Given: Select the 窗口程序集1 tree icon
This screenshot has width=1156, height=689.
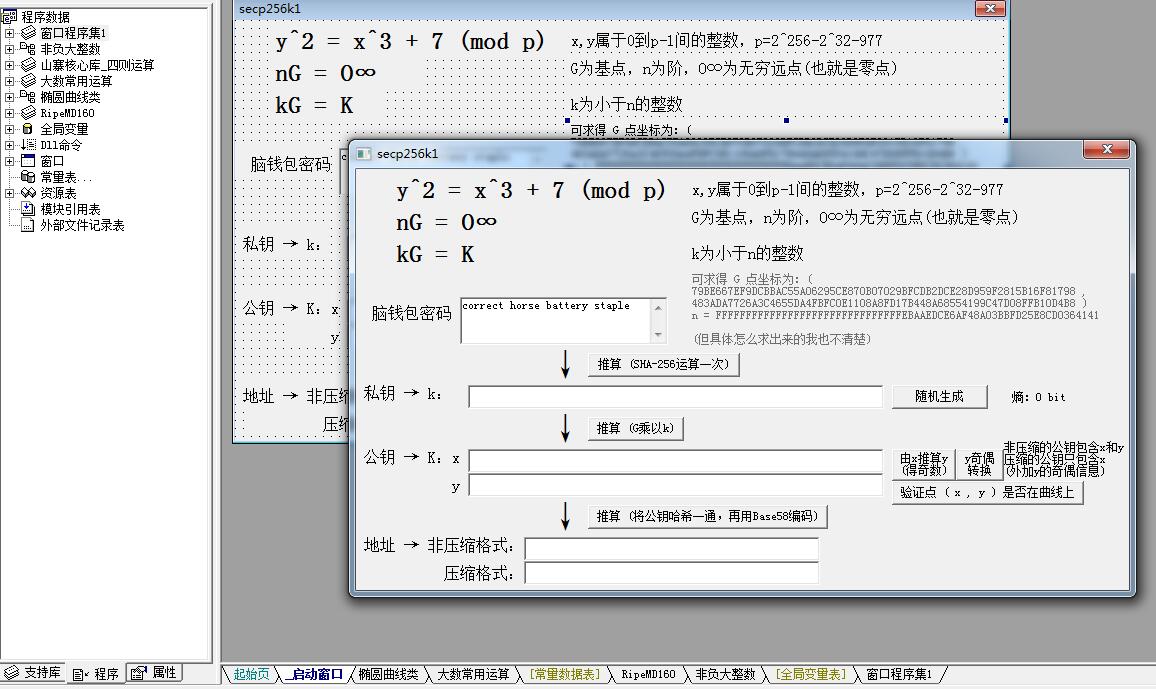Looking at the screenshot, I should [x=28, y=33].
